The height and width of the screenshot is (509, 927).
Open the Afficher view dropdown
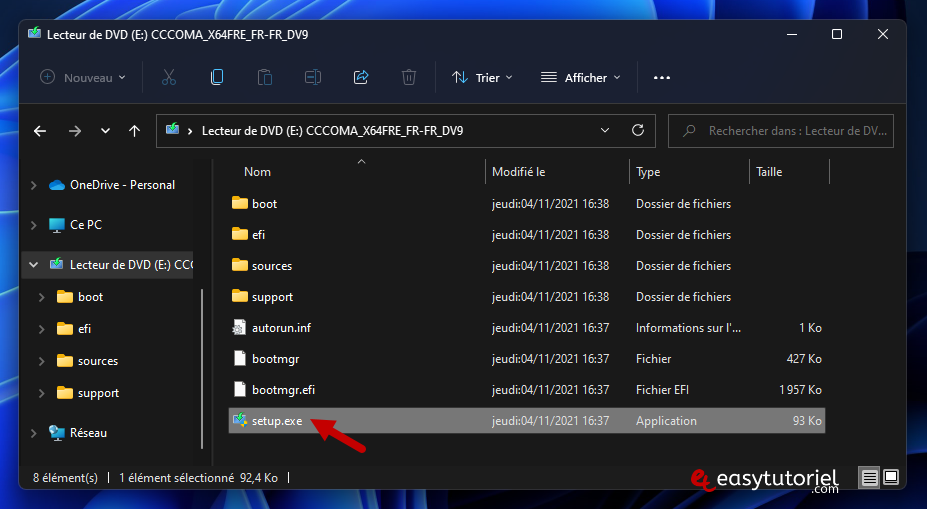(x=581, y=77)
